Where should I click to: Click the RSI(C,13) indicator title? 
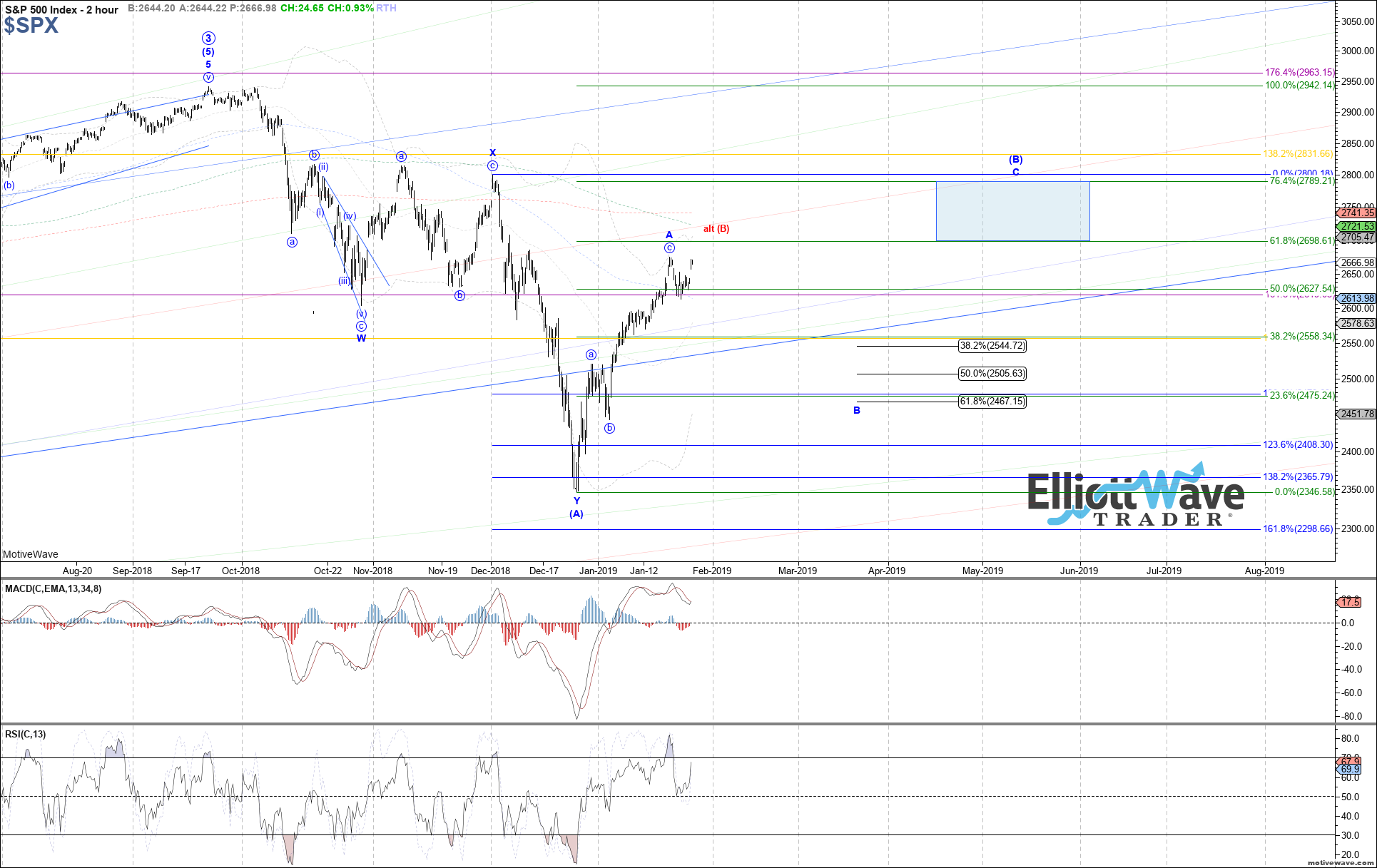[25, 734]
